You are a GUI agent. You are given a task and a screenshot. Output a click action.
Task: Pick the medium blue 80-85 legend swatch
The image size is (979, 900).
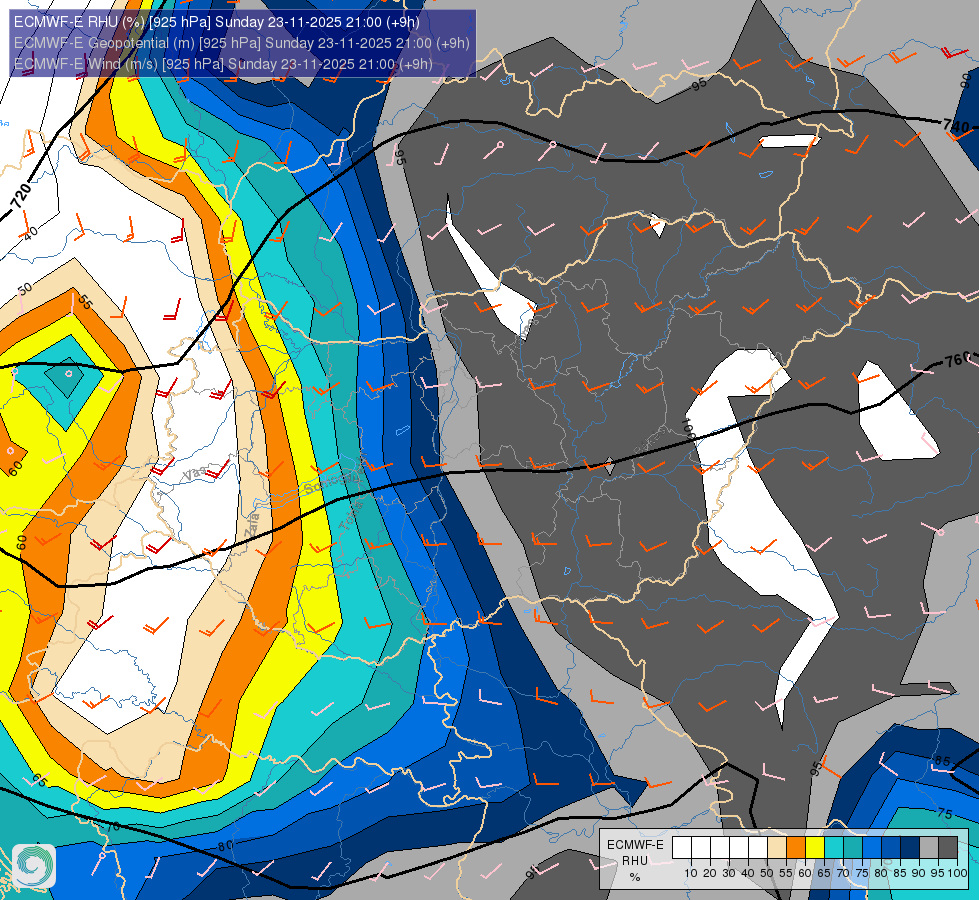[890, 848]
